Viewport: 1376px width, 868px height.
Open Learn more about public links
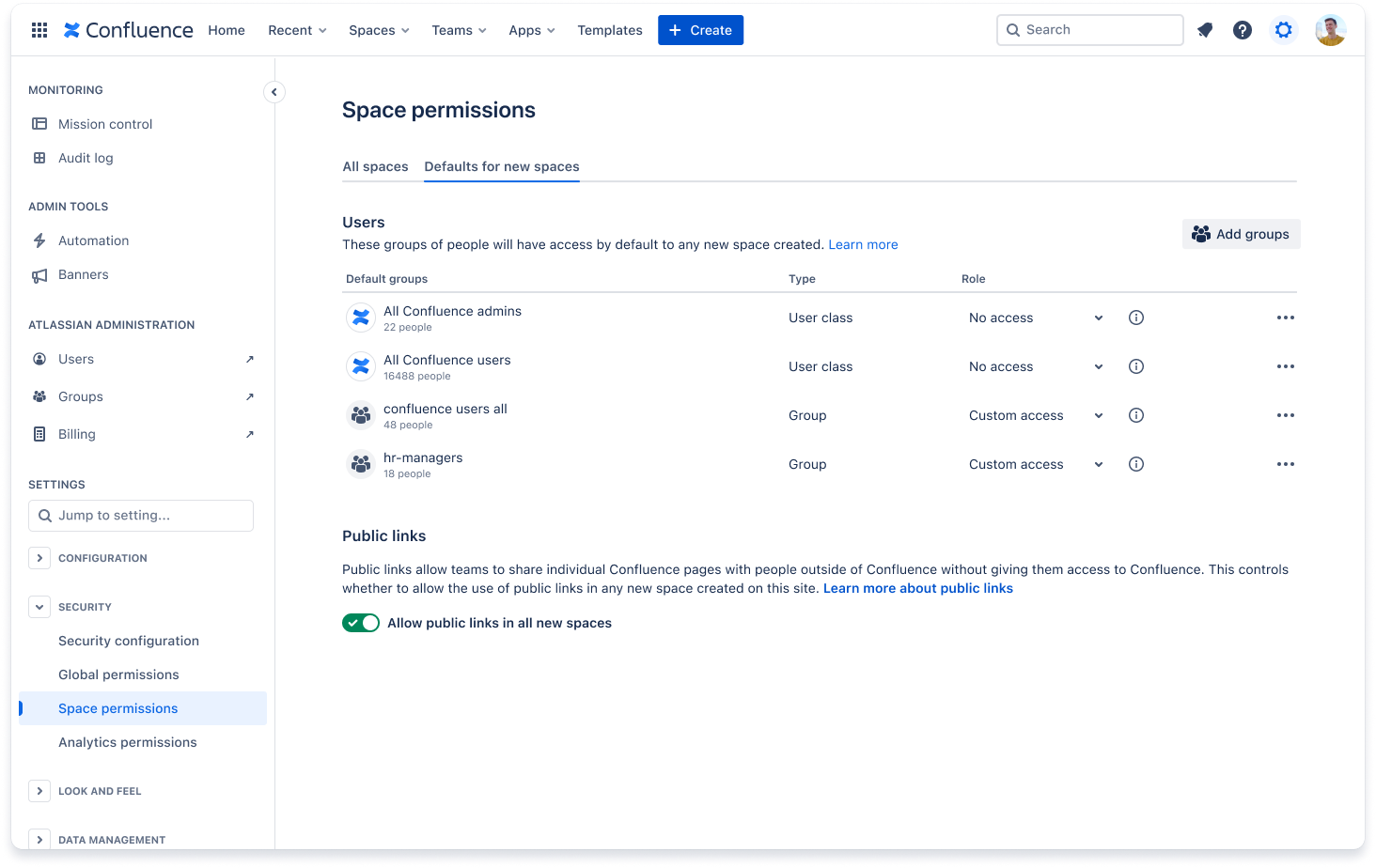pos(918,587)
